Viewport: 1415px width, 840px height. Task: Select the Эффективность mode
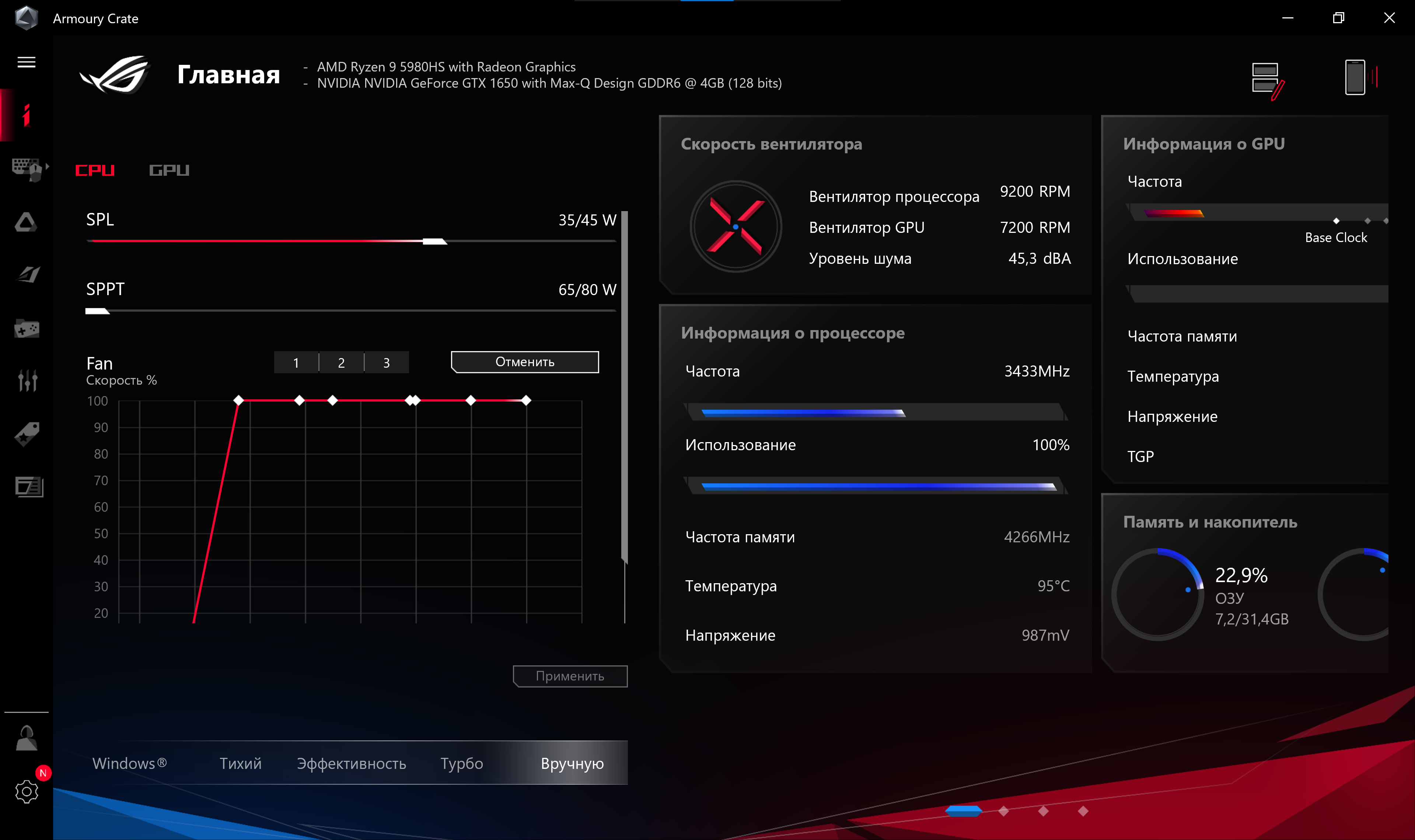pos(352,764)
